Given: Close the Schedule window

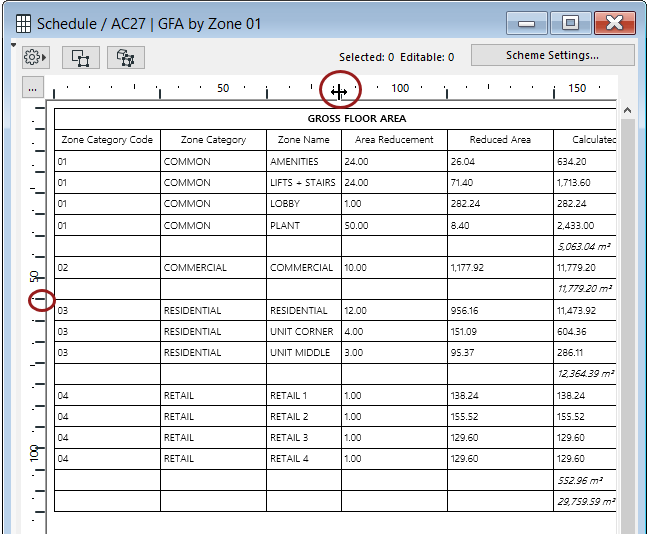Looking at the screenshot, I should 614,23.
